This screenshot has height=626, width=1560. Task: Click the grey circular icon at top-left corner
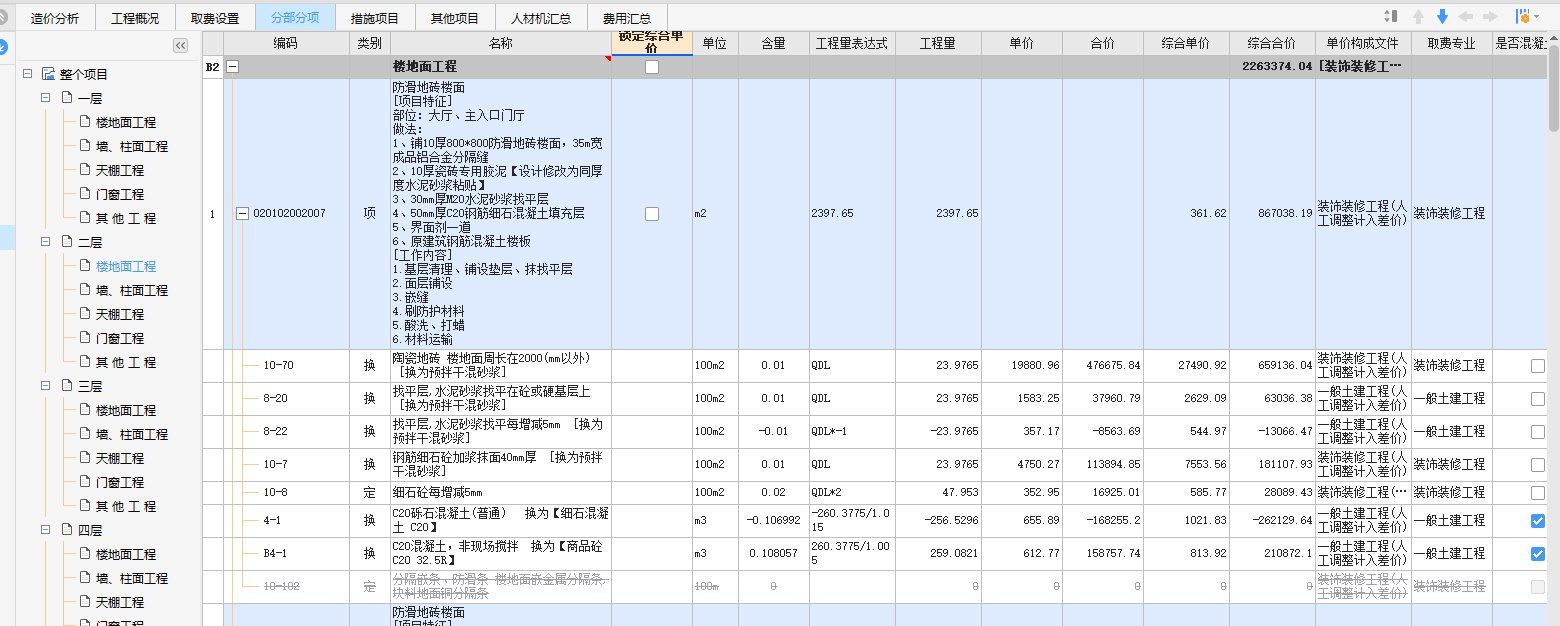[3, 17]
